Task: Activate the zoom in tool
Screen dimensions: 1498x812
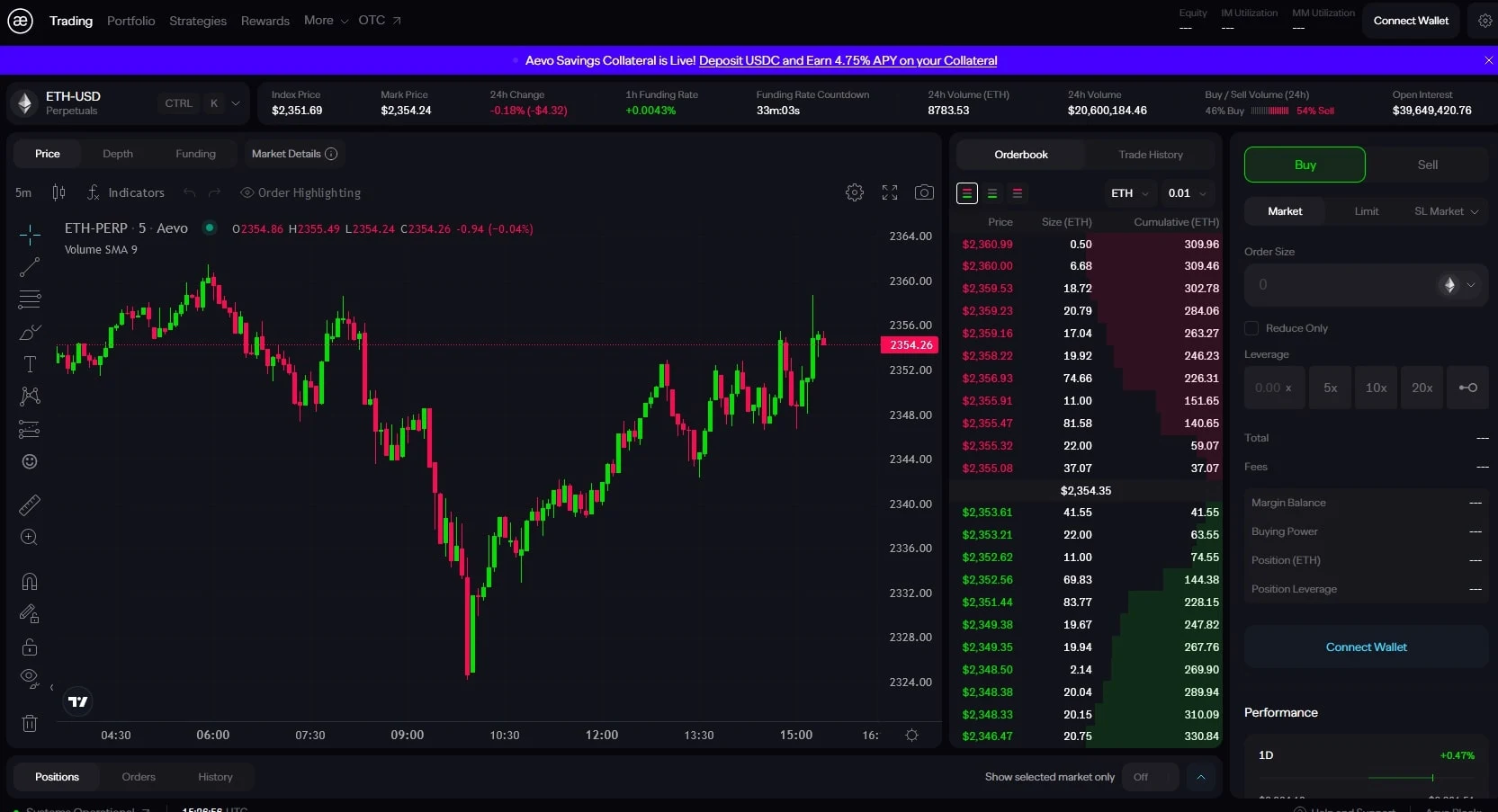Action: [30, 538]
